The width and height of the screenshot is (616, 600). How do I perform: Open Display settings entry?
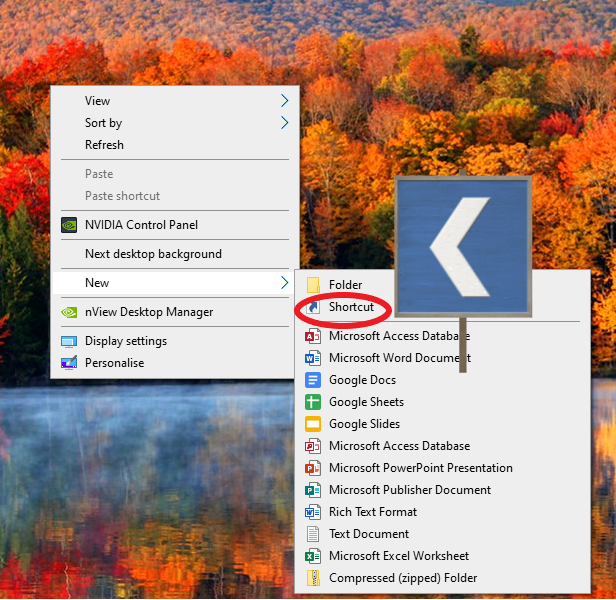(175, 341)
